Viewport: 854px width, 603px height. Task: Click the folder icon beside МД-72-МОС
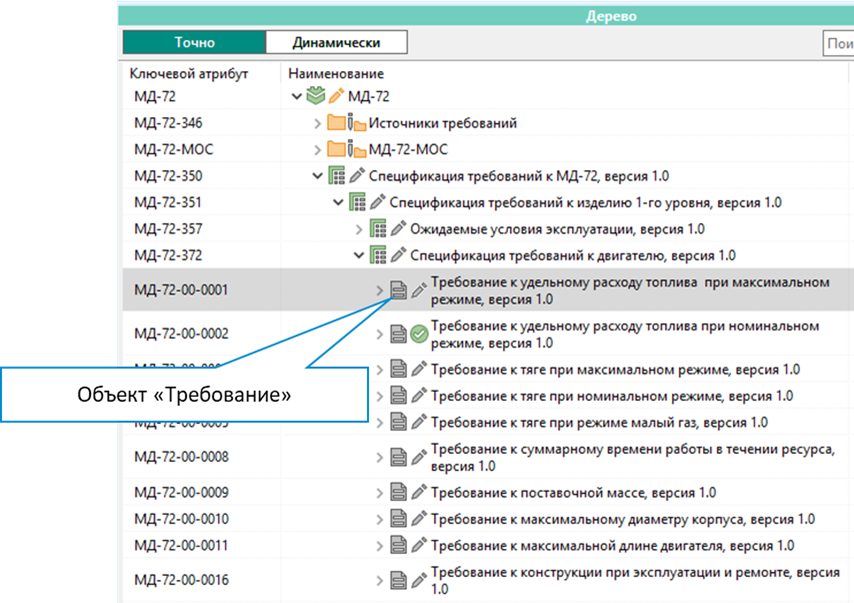click(336, 149)
